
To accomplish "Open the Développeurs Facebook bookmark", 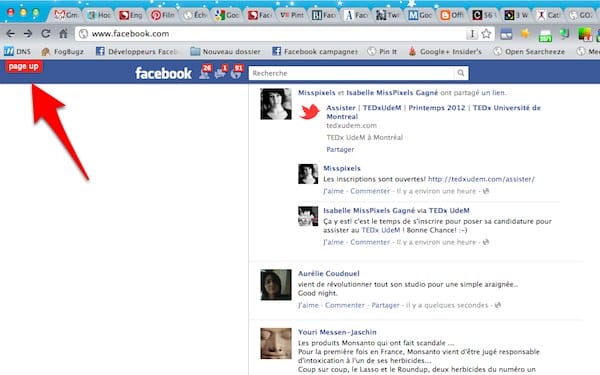I will coord(137,51).
